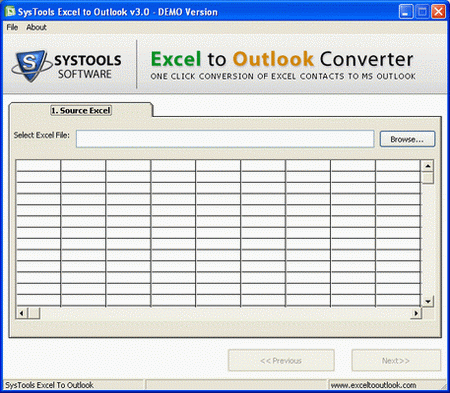
Task: Click the scroll down arrow on the grid
Action: pos(428,302)
